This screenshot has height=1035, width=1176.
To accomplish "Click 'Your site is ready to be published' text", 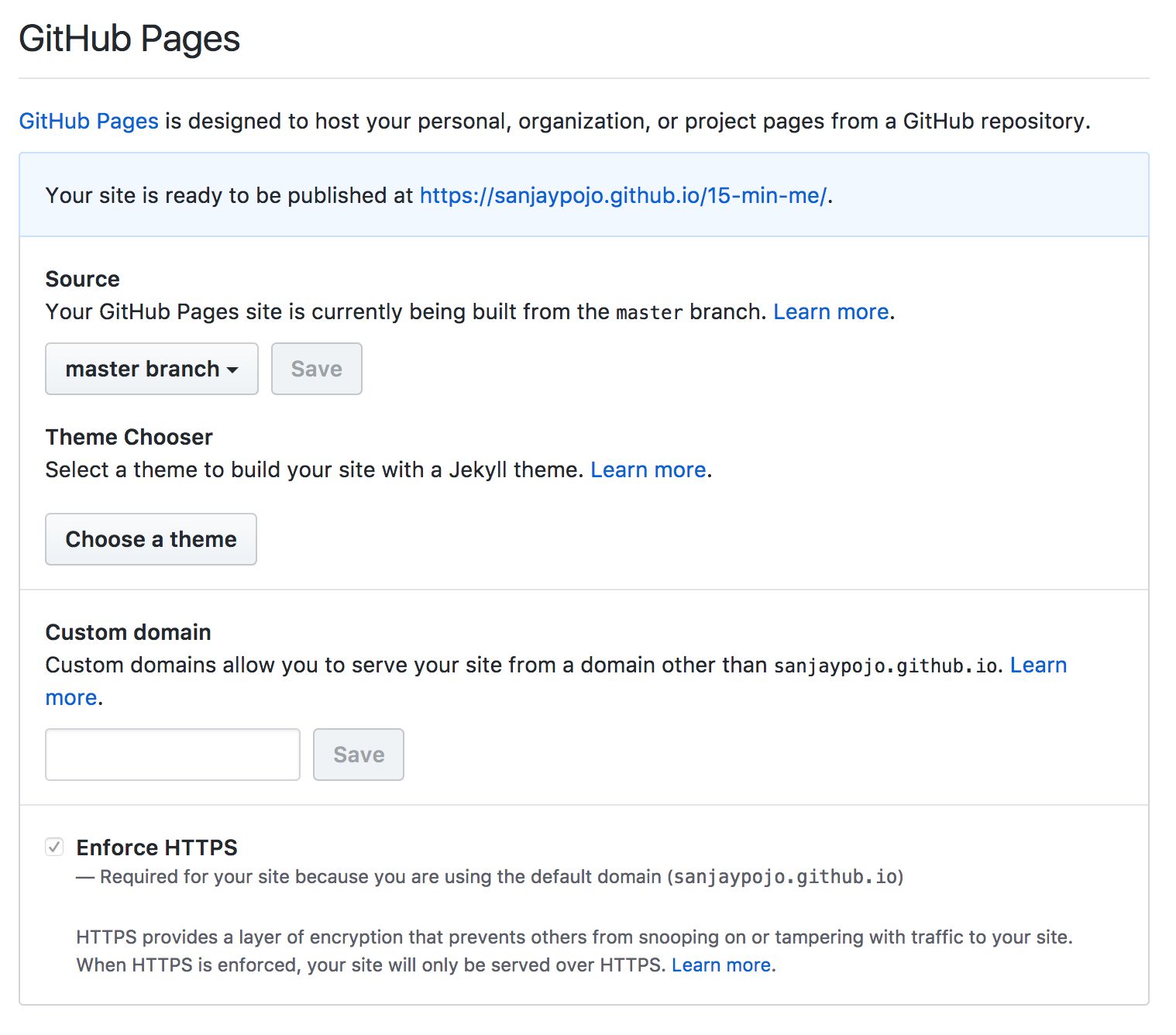I will click(229, 195).
